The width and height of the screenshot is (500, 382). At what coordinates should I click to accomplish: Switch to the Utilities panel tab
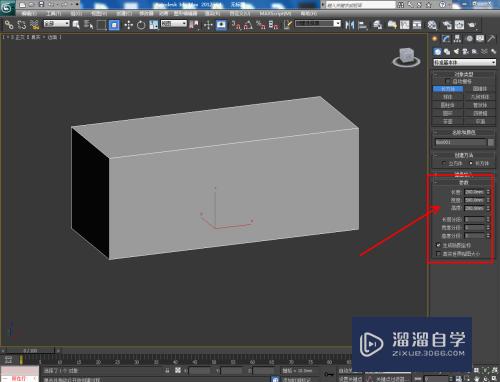(x=491, y=39)
